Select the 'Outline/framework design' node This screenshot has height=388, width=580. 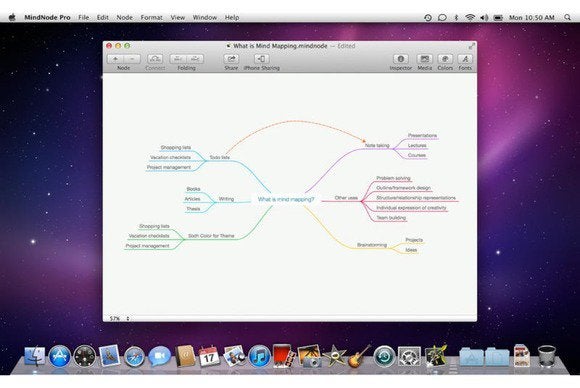click(403, 188)
